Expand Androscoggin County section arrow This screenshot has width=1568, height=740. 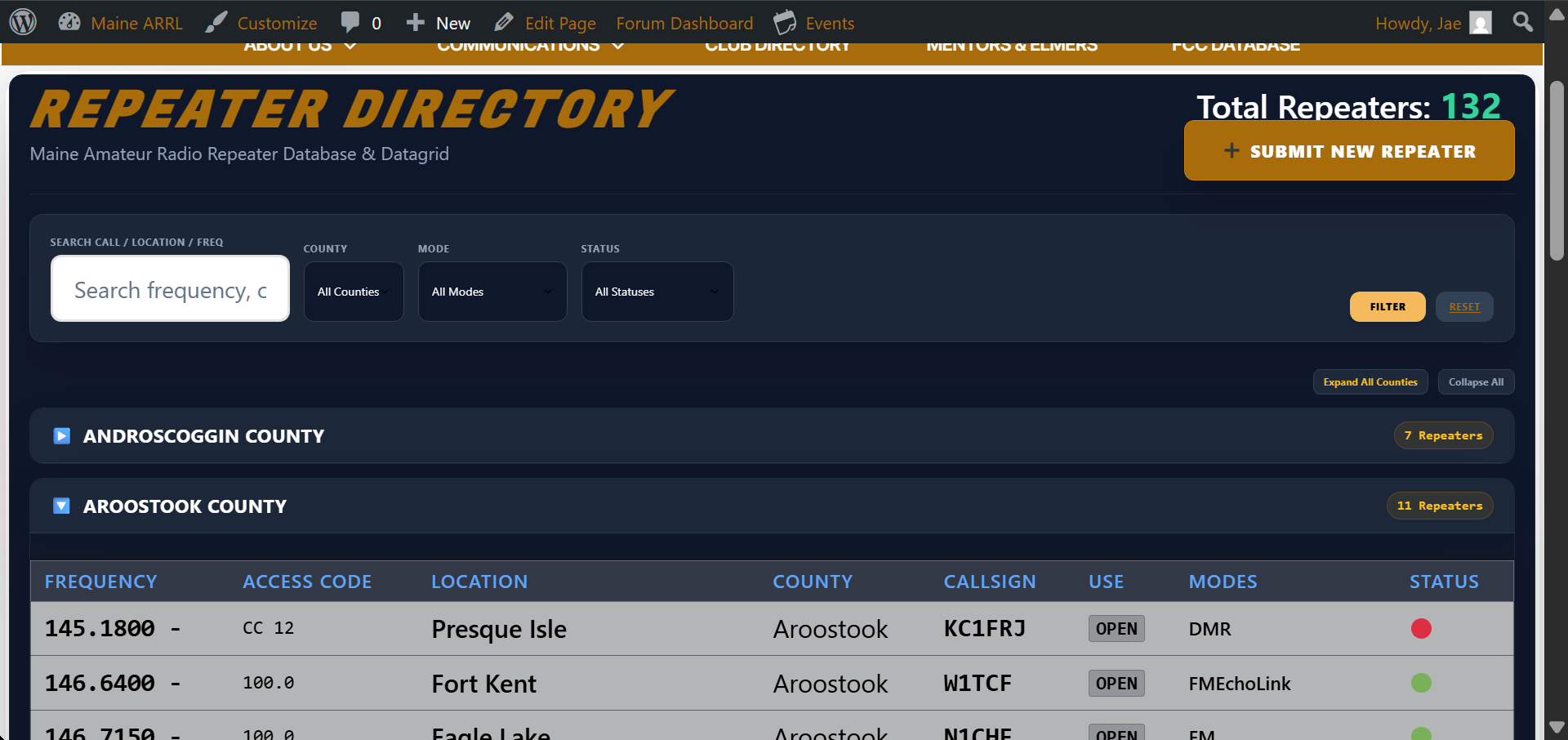(61, 435)
